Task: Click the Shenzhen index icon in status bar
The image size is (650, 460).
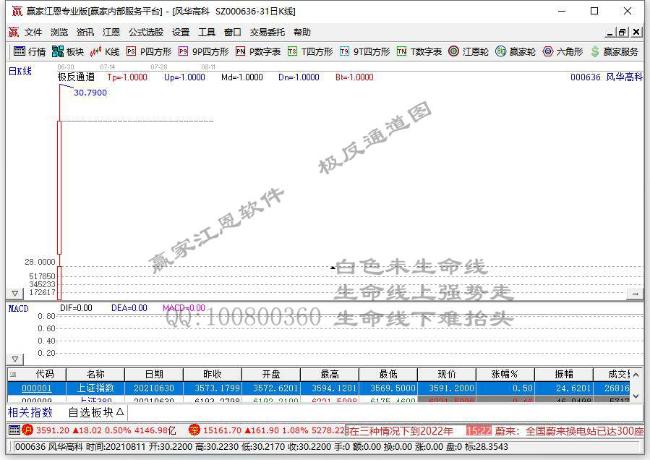Action: click(x=194, y=430)
